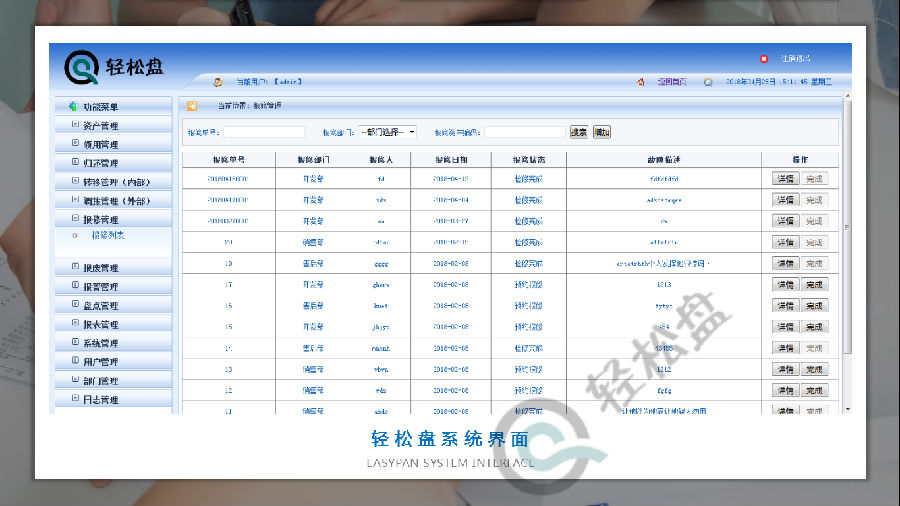Click the 增加 add button
The image size is (900, 506).
click(602, 133)
